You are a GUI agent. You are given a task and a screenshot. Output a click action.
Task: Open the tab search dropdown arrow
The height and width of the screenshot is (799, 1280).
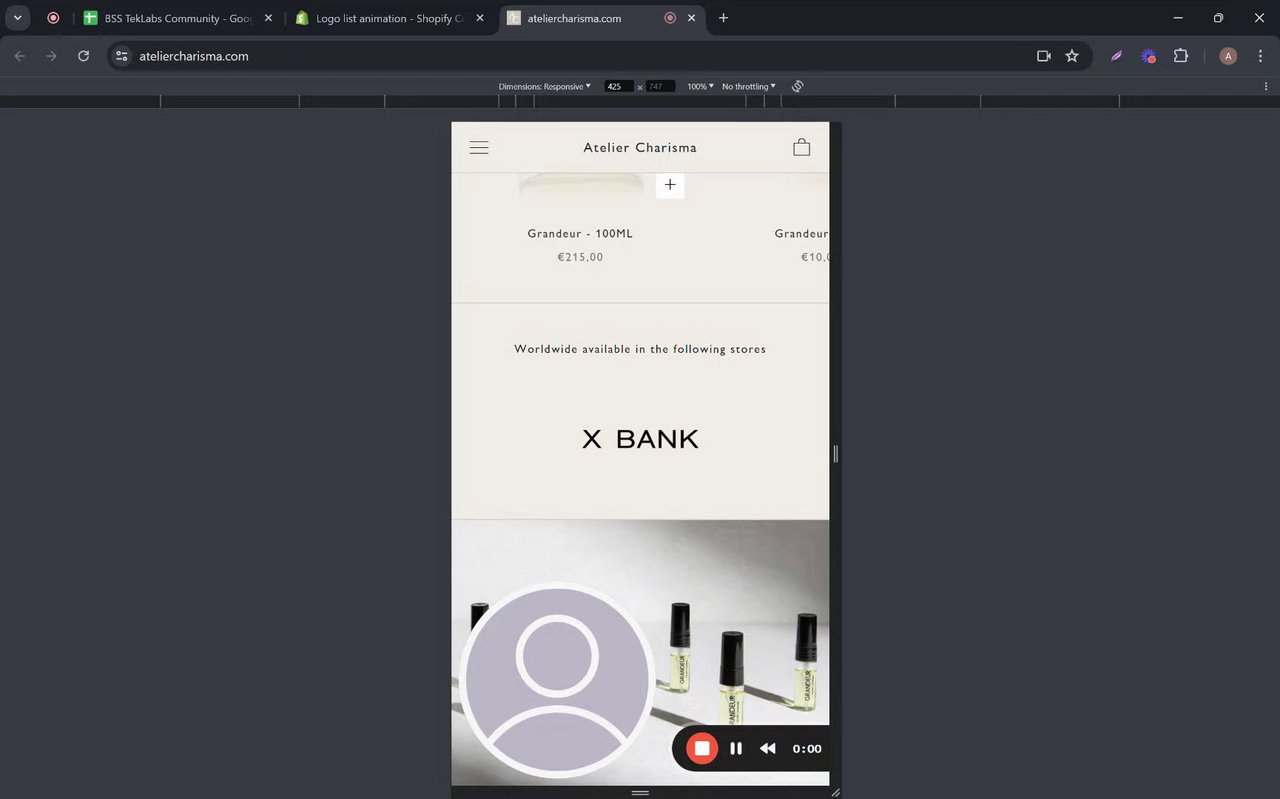click(18, 18)
